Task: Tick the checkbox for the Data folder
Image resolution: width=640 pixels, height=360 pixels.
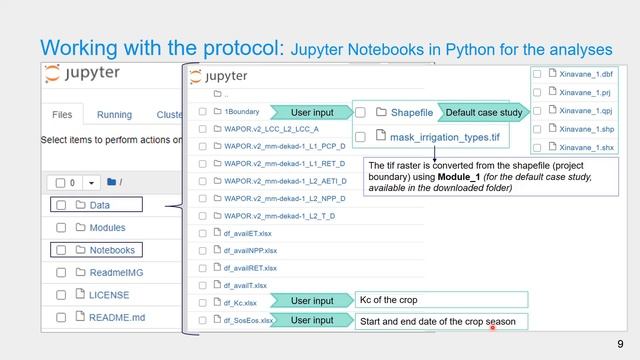Action: tap(61, 205)
